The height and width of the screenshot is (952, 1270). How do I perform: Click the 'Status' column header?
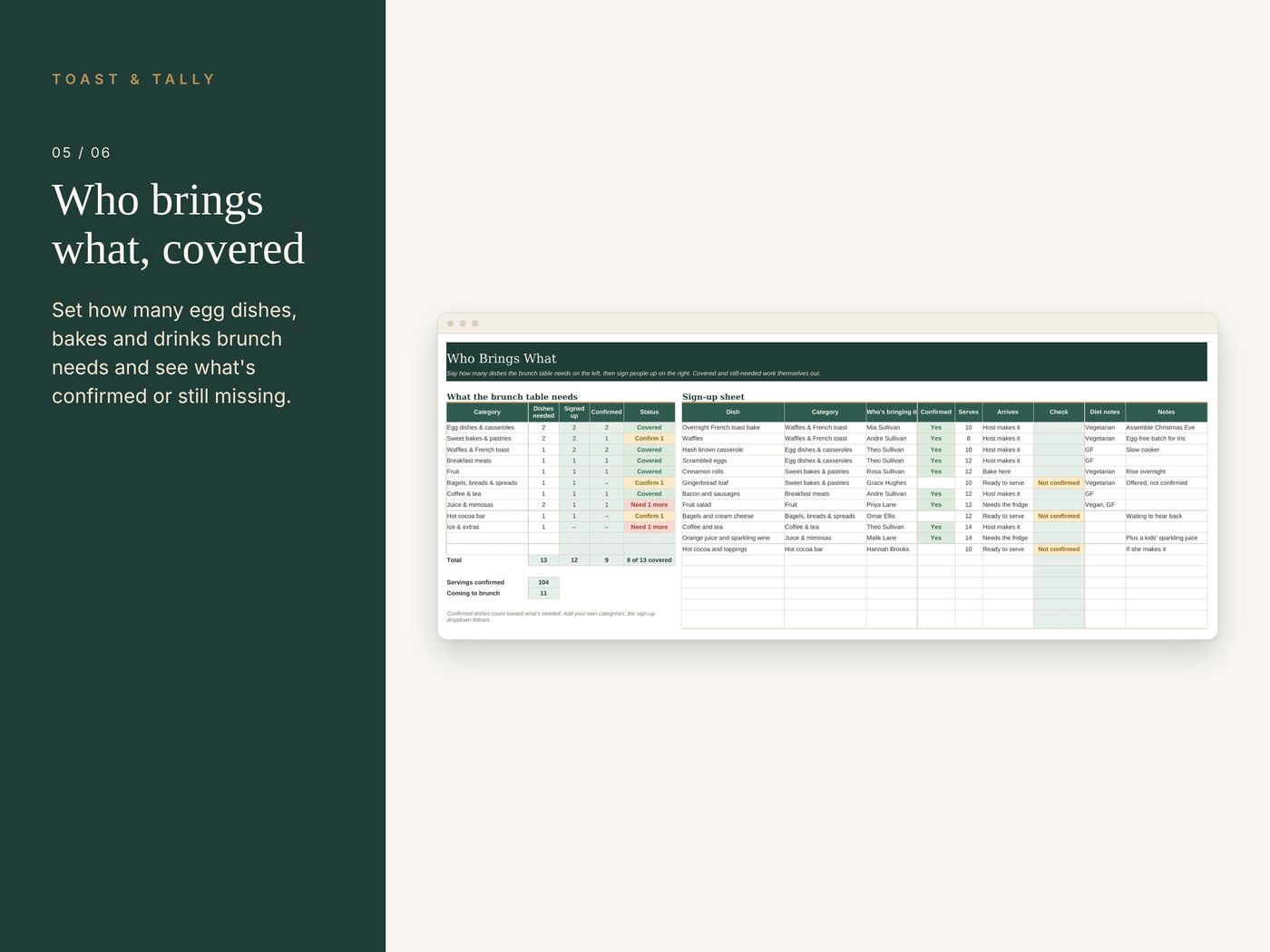point(650,413)
